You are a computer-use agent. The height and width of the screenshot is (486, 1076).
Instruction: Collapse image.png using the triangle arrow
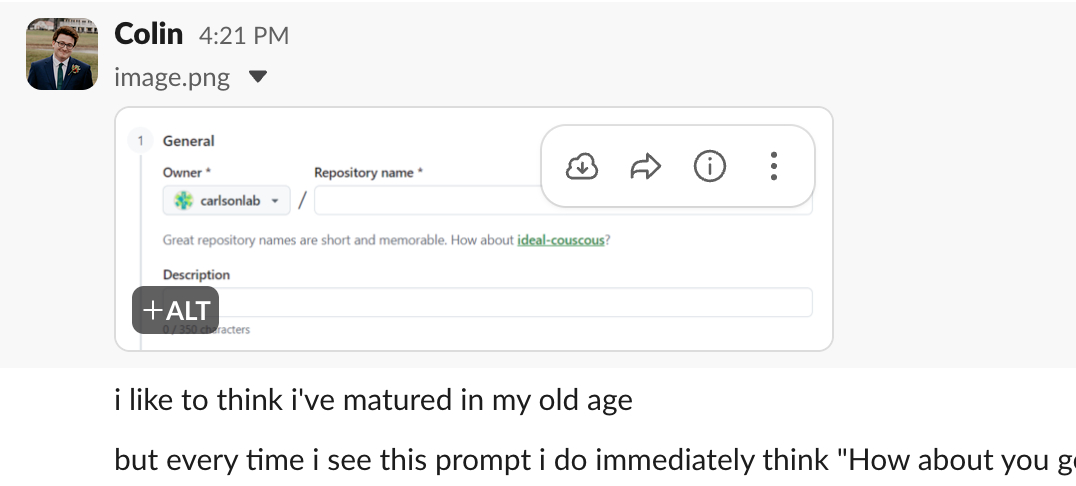click(257, 77)
